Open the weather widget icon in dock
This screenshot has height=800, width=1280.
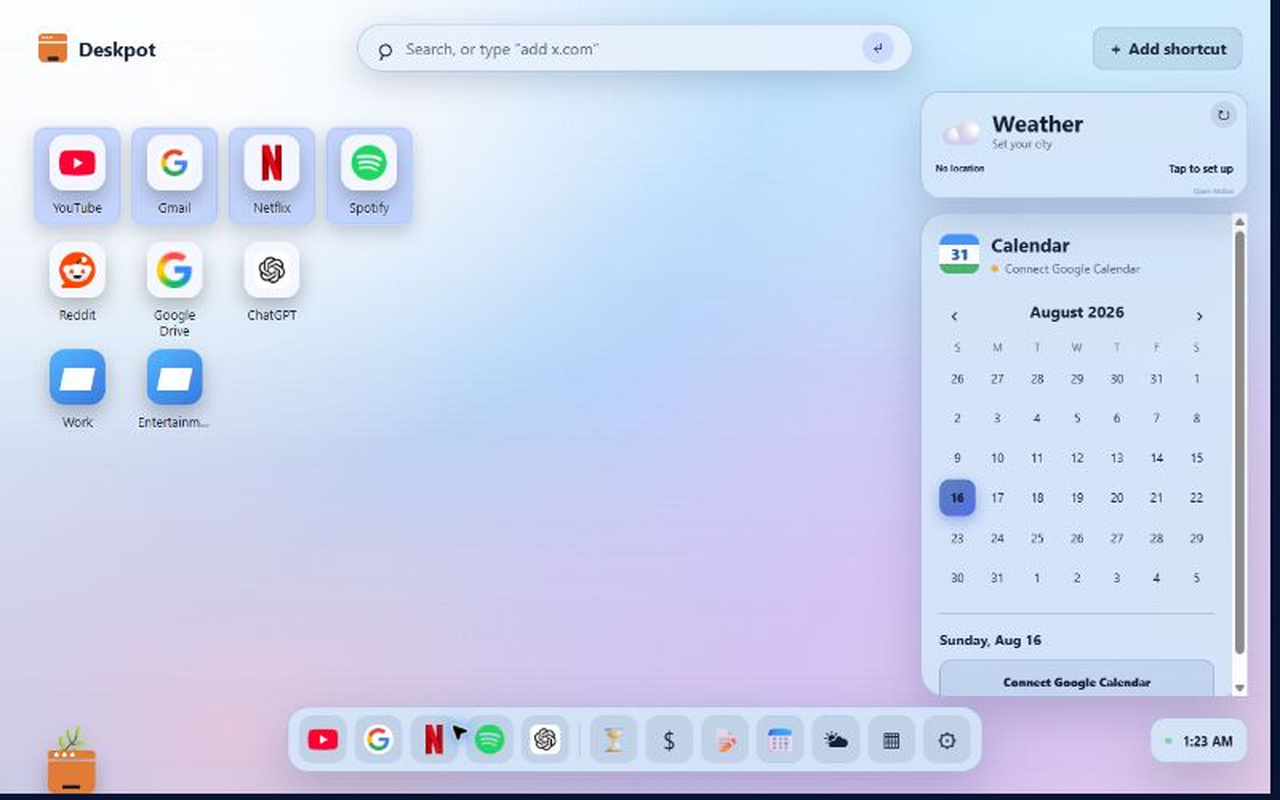click(x=836, y=740)
